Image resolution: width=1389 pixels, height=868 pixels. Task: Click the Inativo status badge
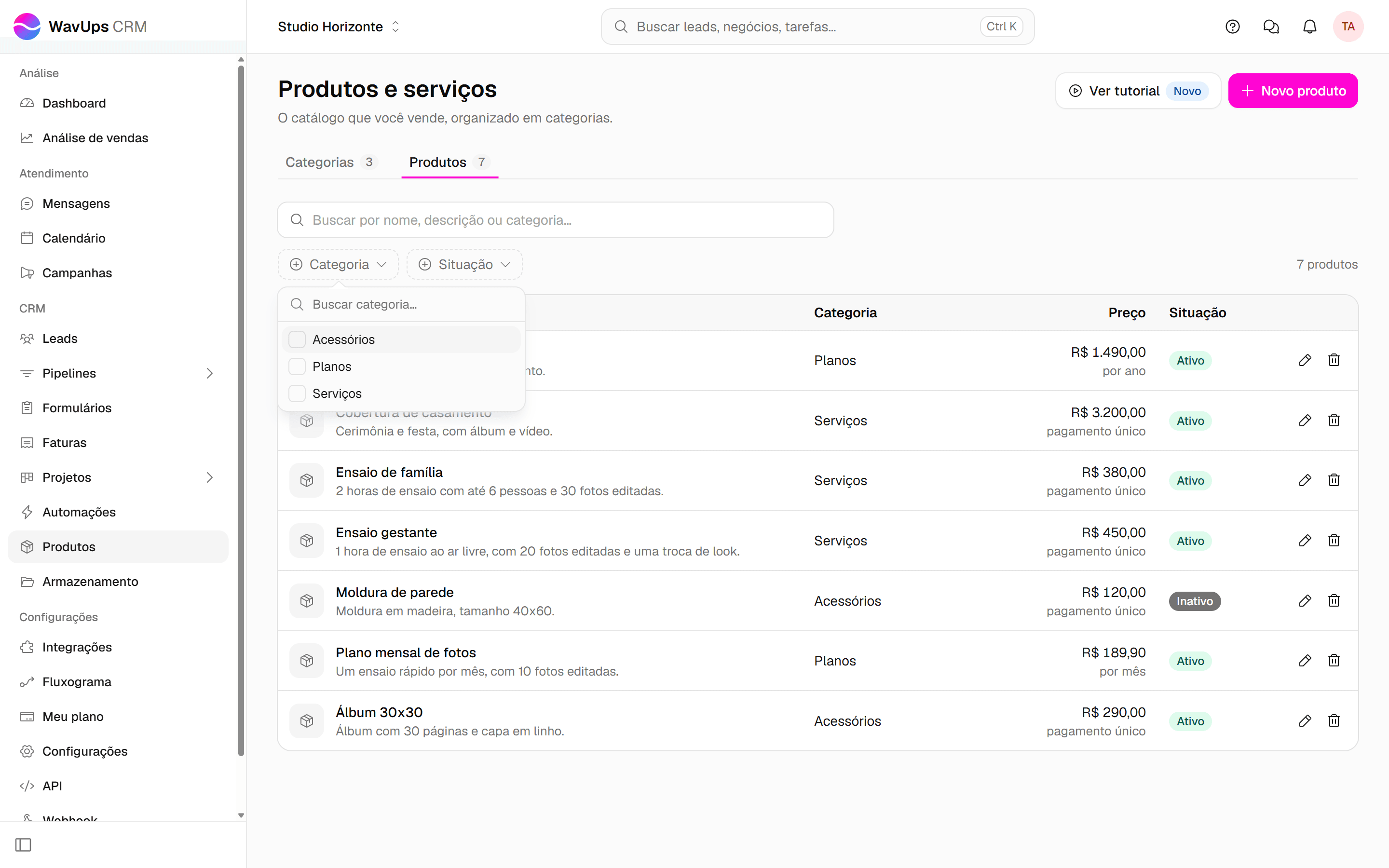point(1195,601)
